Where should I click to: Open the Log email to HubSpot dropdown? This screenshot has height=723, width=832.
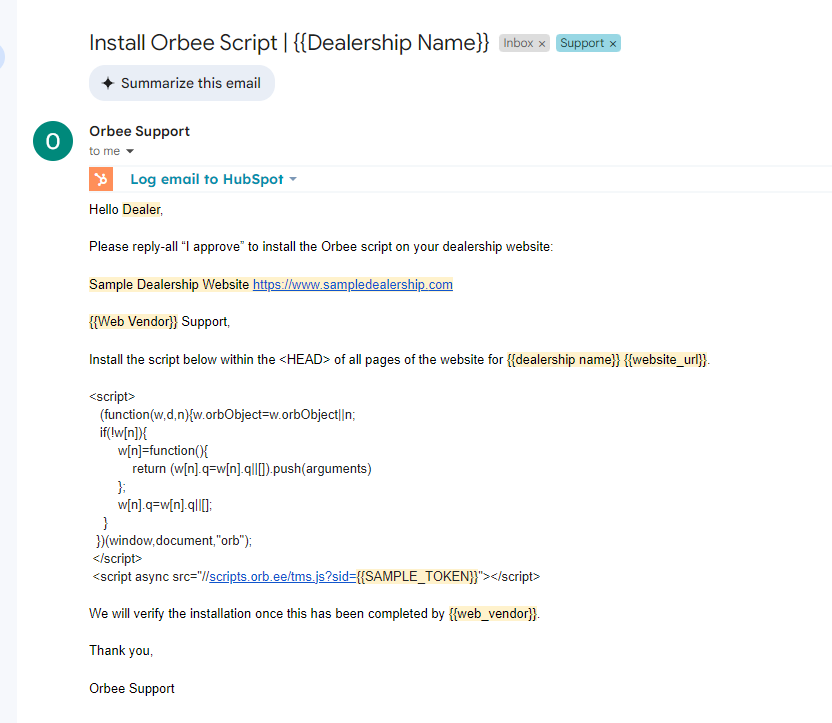[x=209, y=178]
